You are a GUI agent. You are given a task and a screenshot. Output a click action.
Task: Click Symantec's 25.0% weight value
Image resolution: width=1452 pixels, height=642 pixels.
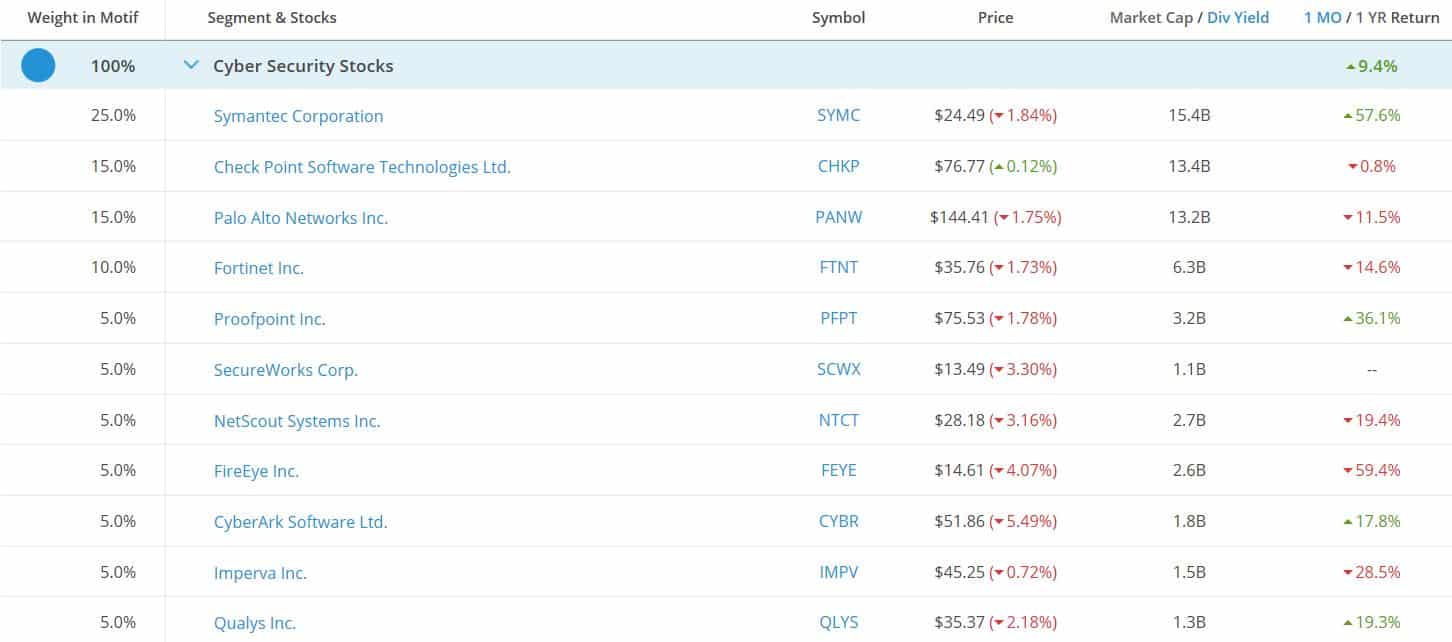tap(113, 115)
